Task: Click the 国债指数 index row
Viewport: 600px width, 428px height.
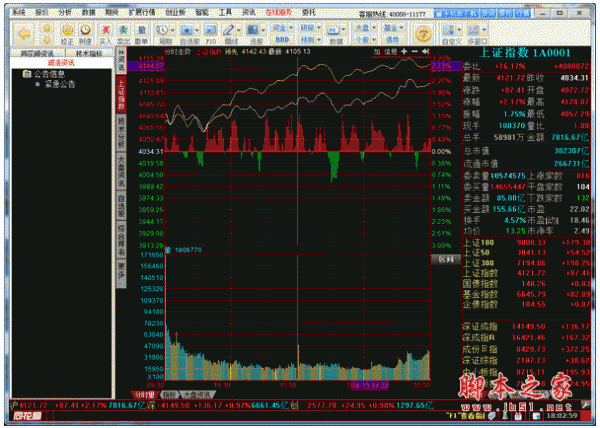Action: (x=527, y=284)
